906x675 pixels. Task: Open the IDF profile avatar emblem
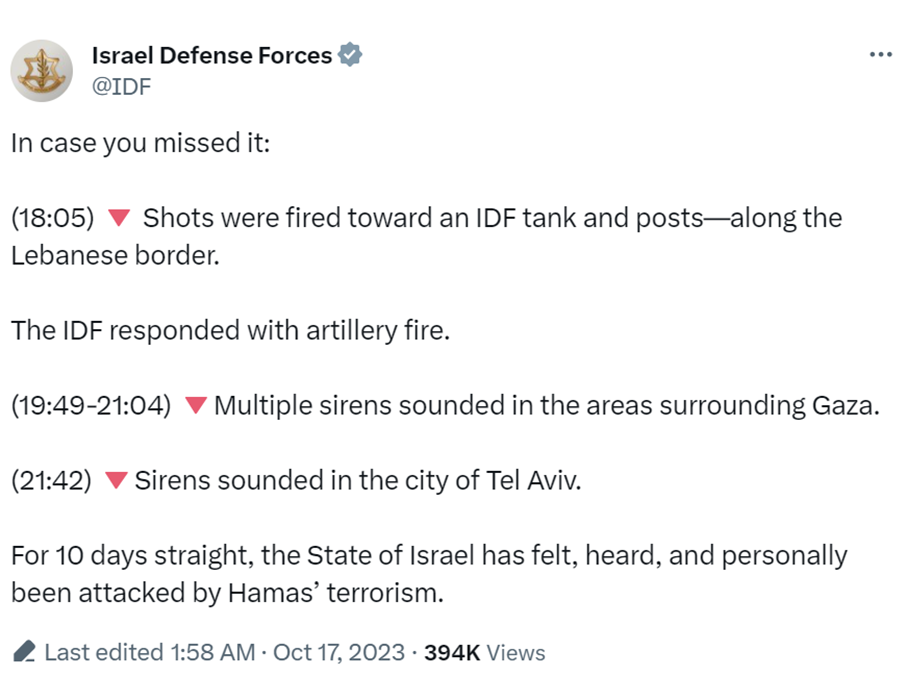tap(42, 71)
